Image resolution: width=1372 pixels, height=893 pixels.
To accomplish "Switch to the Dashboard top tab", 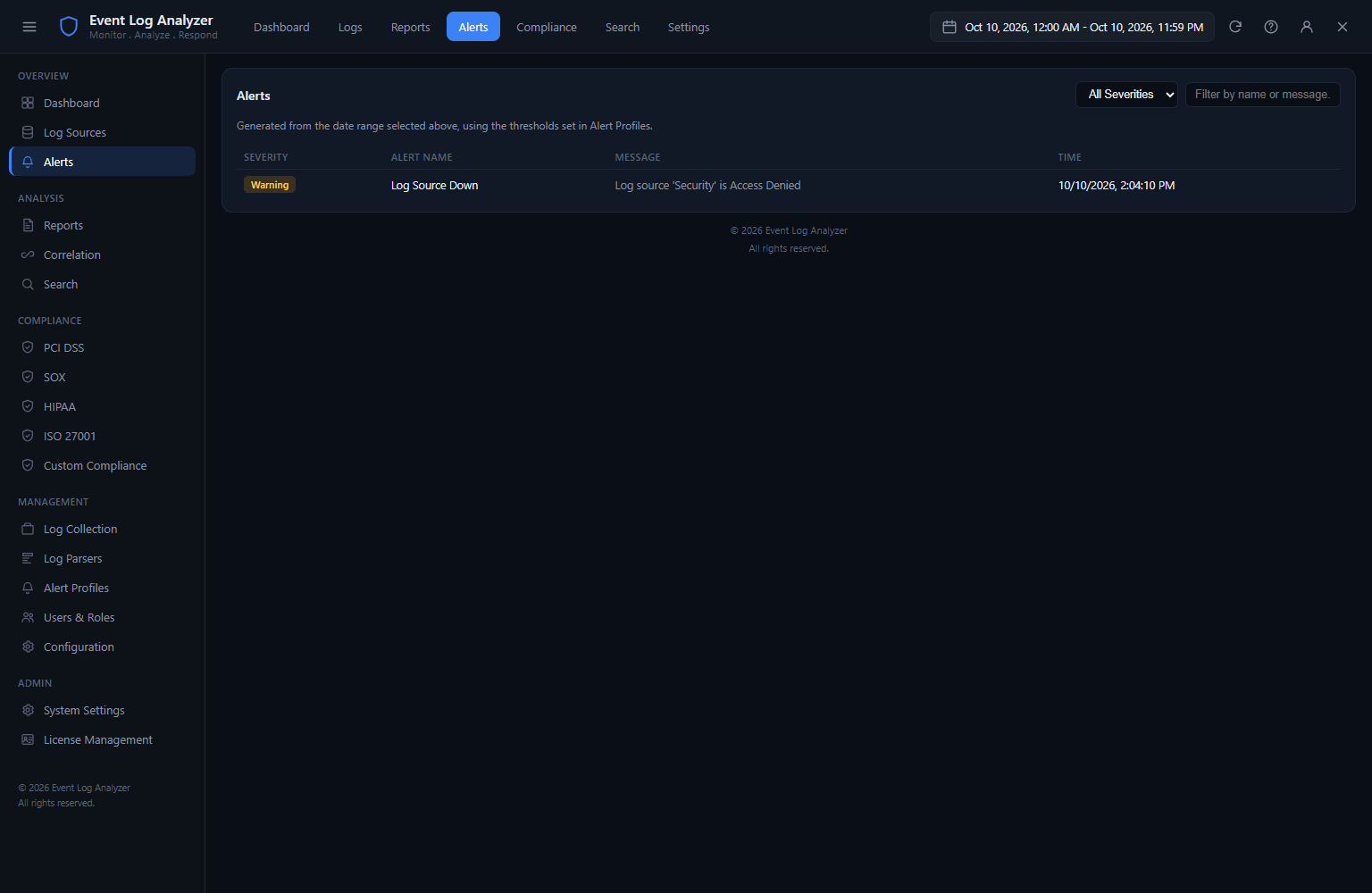I will (x=281, y=27).
